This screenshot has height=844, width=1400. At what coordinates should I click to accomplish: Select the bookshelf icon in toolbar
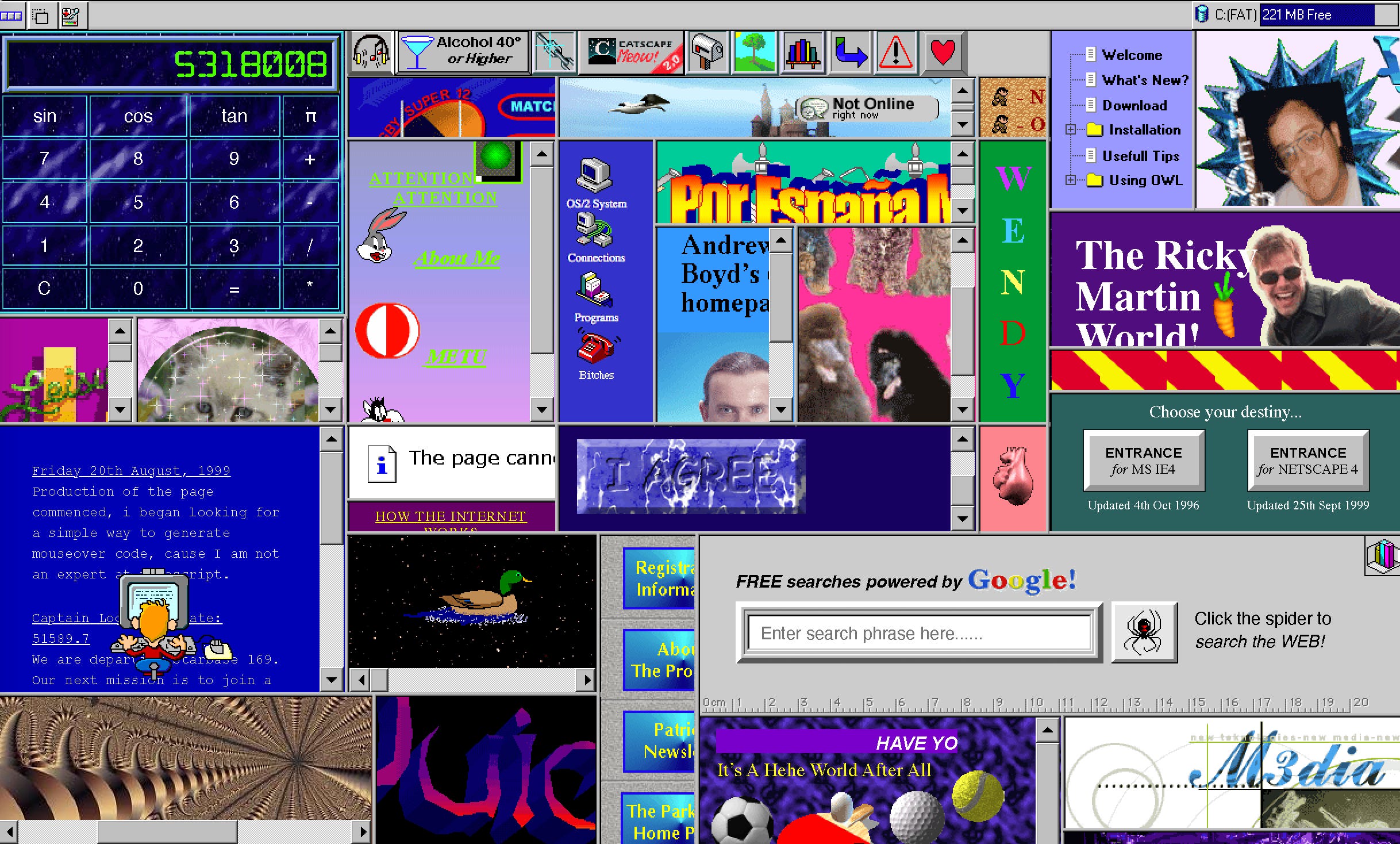pyautogui.click(x=803, y=53)
